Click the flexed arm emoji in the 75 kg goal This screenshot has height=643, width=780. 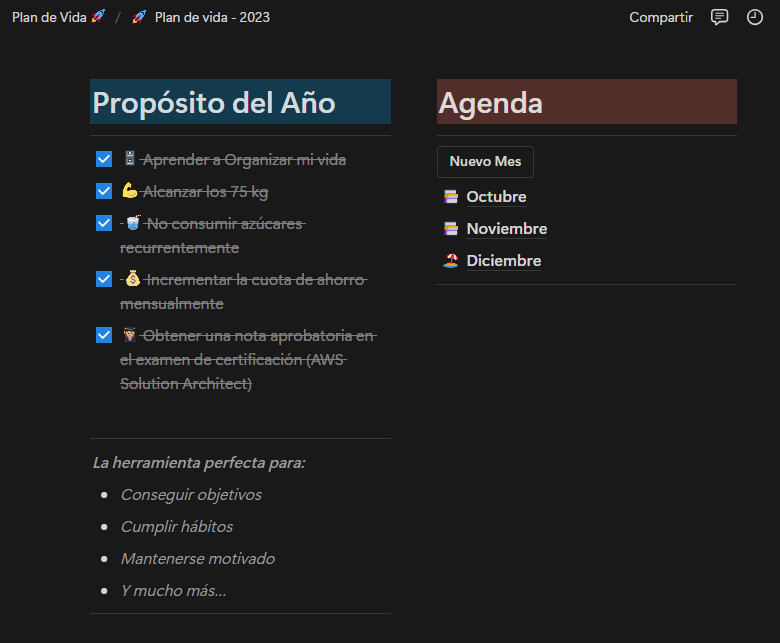click(130, 190)
